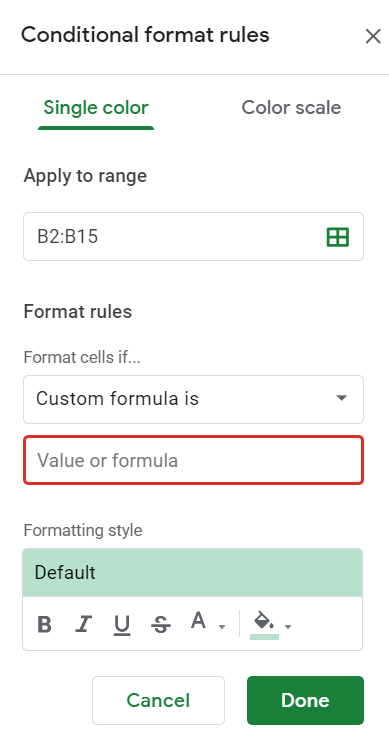Click the green Done button
The width and height of the screenshot is (389, 738).
pyautogui.click(x=305, y=700)
